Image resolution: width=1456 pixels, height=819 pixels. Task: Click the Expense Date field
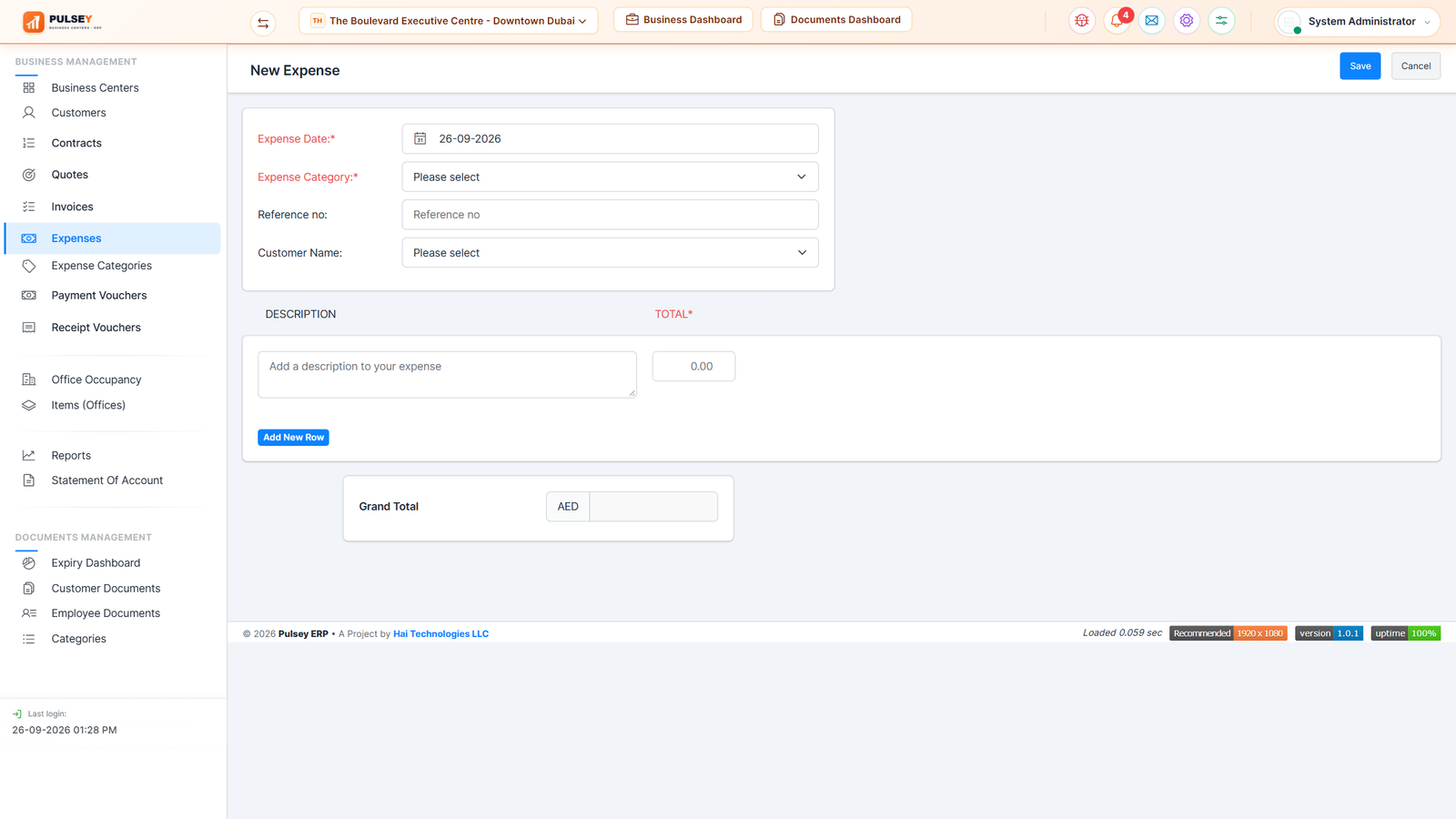610,138
